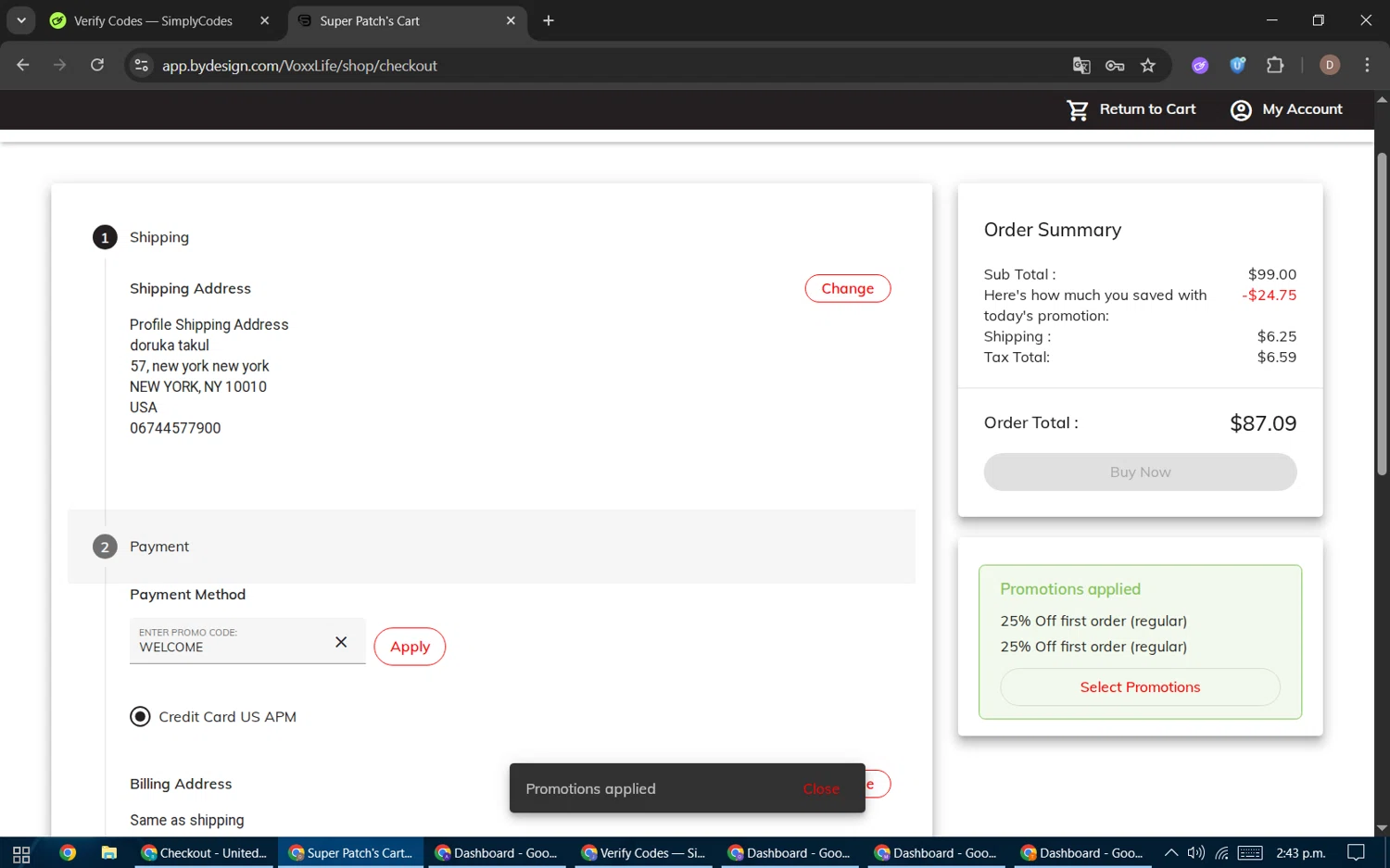Viewport: 1390px width, 868px height.
Task: Switch to Super Patch's Cart taskbar window
Action: tap(350, 853)
